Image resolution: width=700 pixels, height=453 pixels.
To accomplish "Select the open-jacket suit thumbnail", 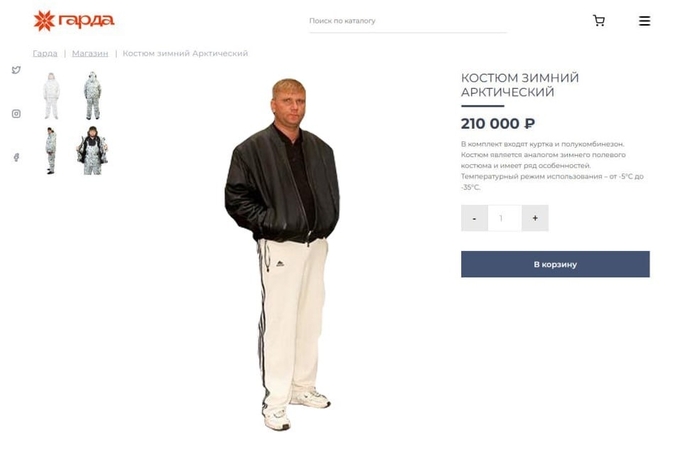I will click(x=92, y=151).
